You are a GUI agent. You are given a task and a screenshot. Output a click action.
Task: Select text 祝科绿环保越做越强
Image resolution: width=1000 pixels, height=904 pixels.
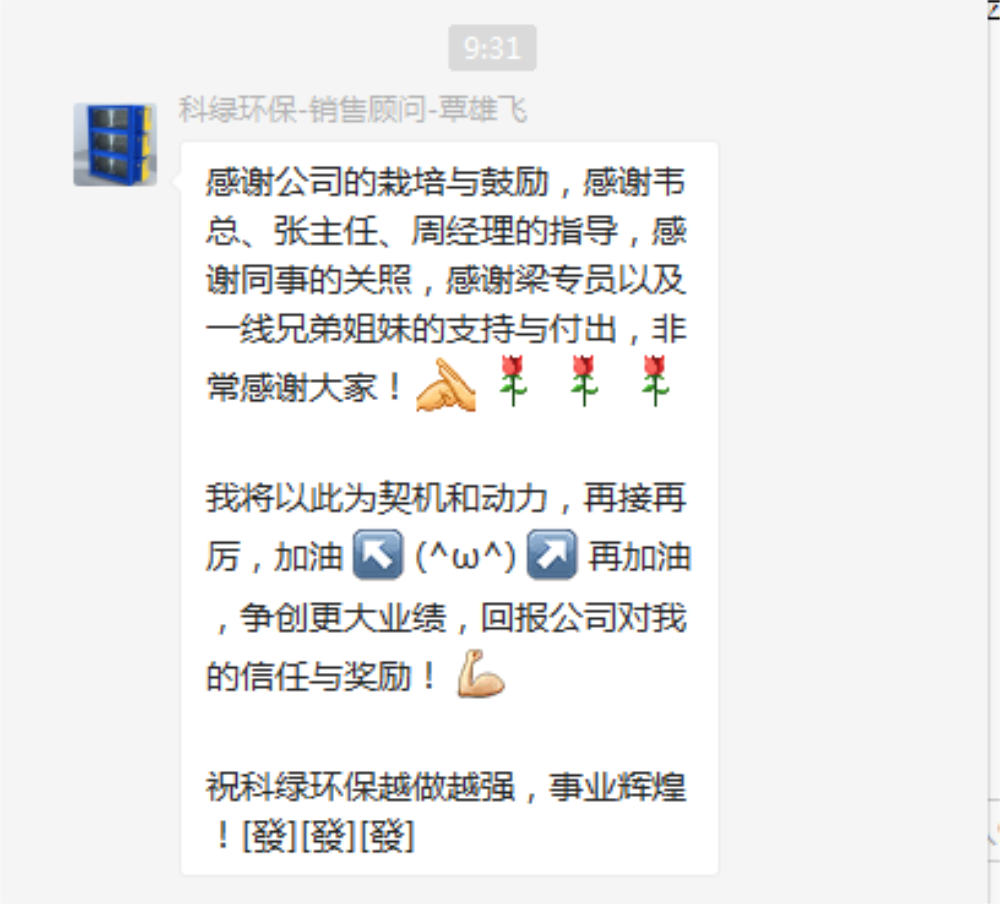[x=360, y=787]
